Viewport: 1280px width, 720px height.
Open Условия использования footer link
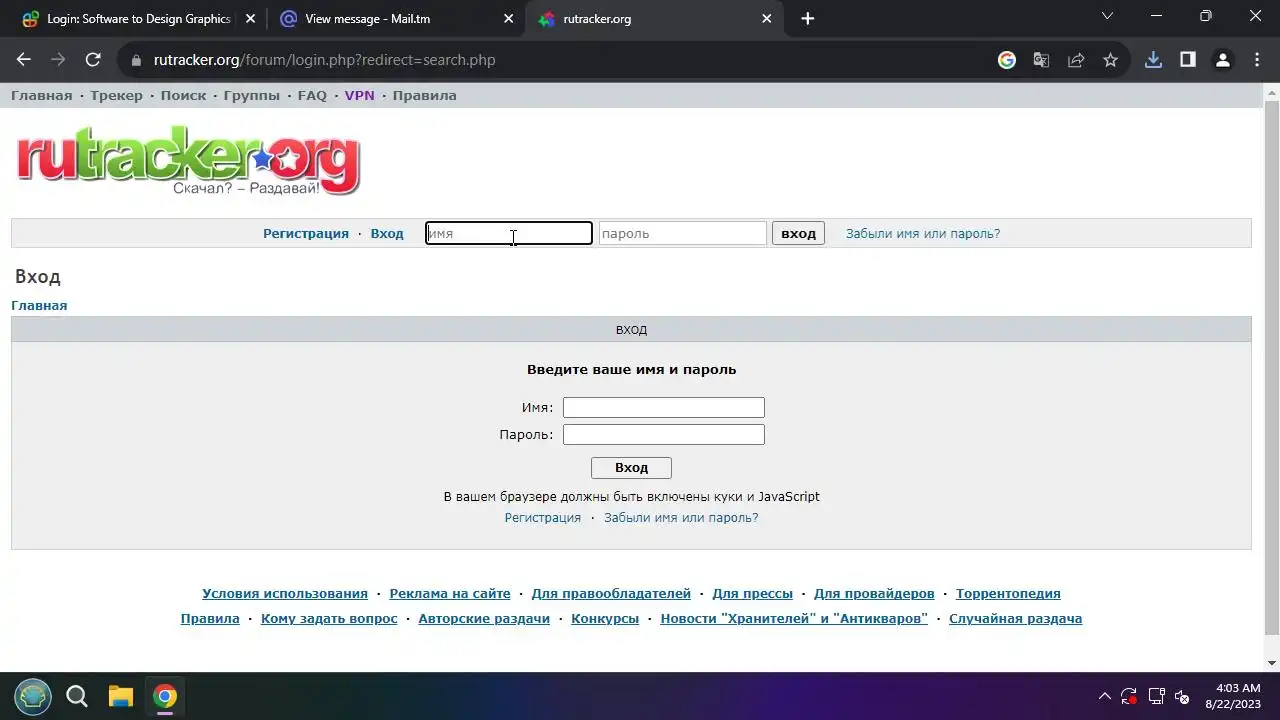pyautogui.click(x=285, y=594)
